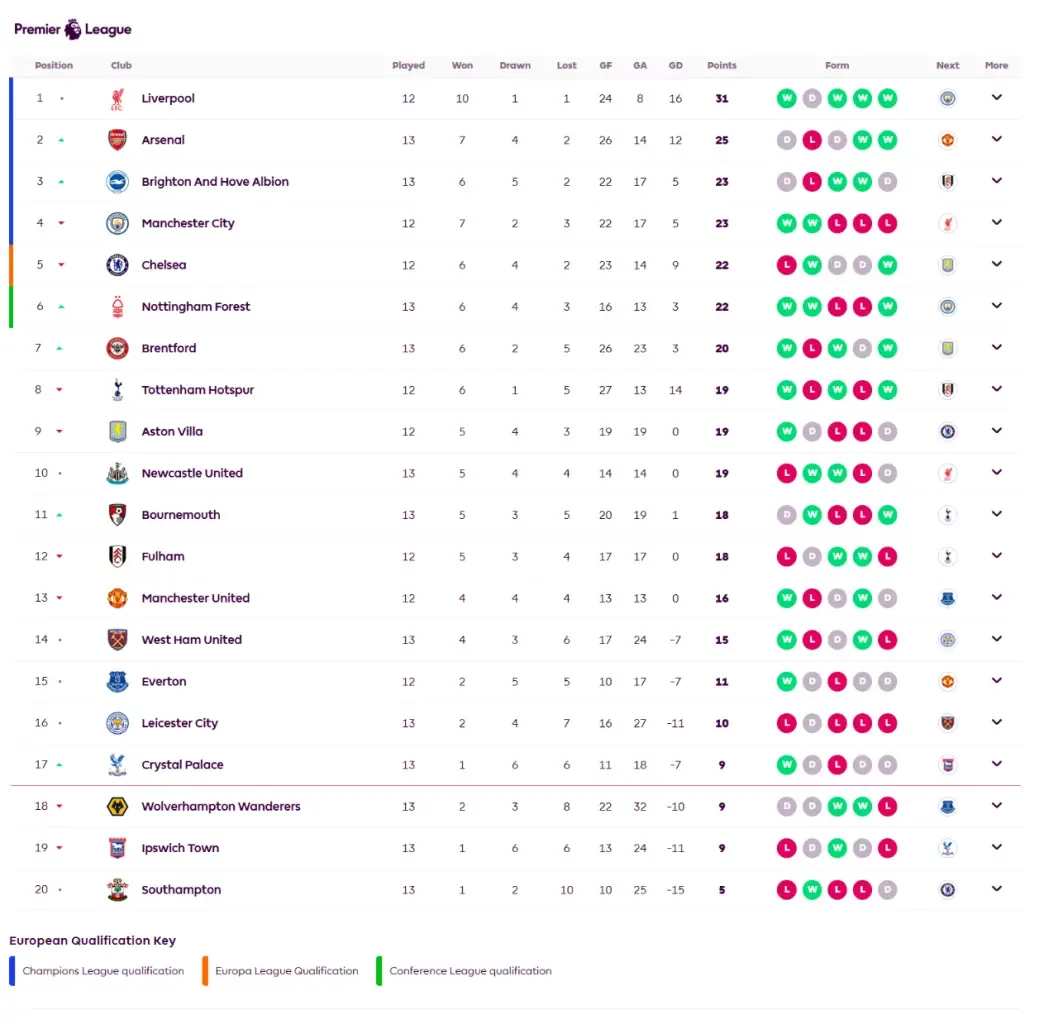Select Wolverhampton Wanderers wolf badge
This screenshot has height=1024, width=1044.
pyautogui.click(x=117, y=806)
